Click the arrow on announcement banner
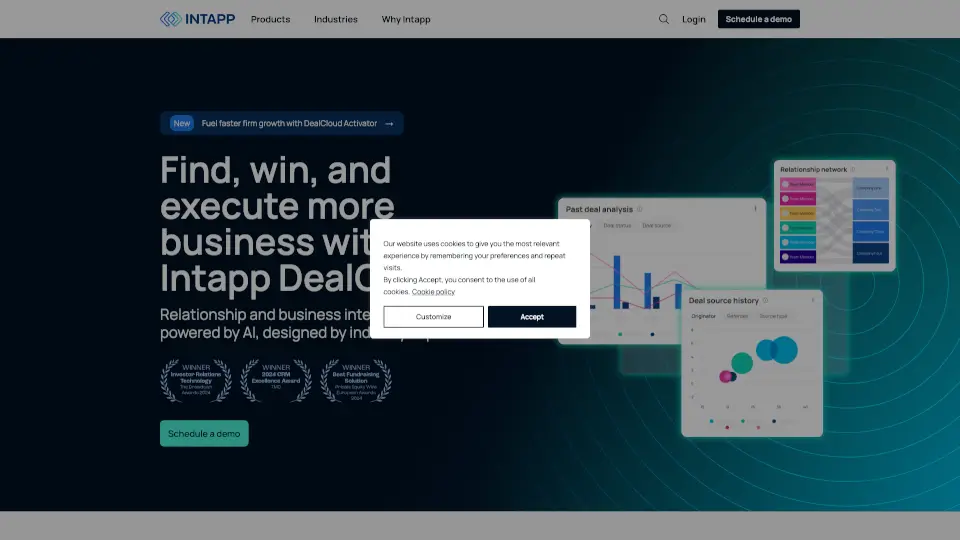 coord(389,124)
